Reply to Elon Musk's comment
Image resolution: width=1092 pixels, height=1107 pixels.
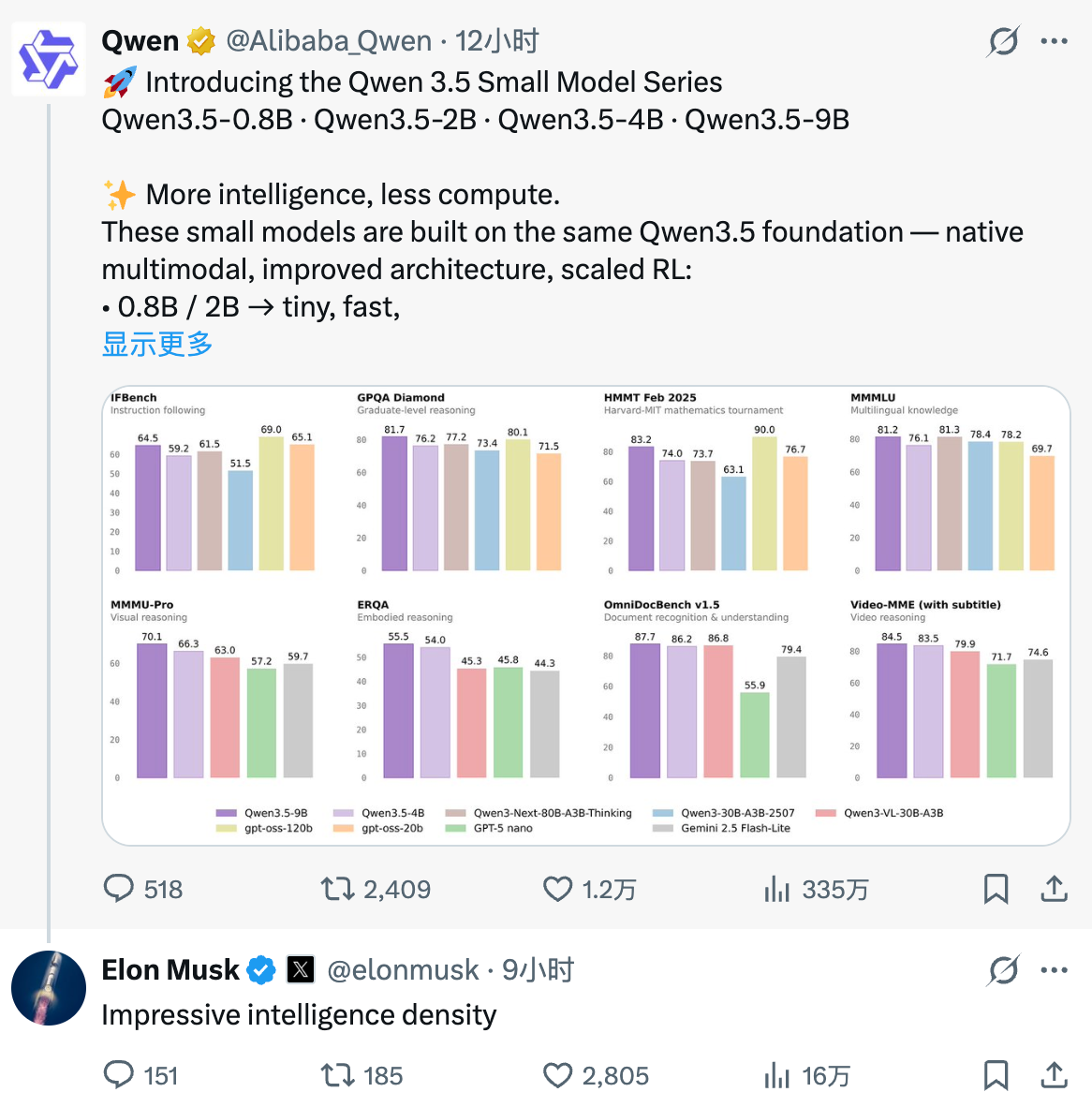(x=119, y=1075)
